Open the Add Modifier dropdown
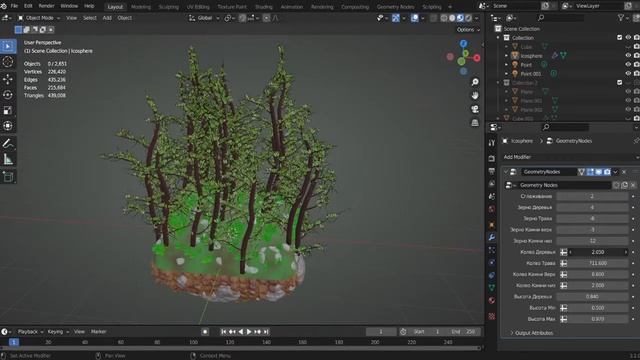 coord(571,157)
